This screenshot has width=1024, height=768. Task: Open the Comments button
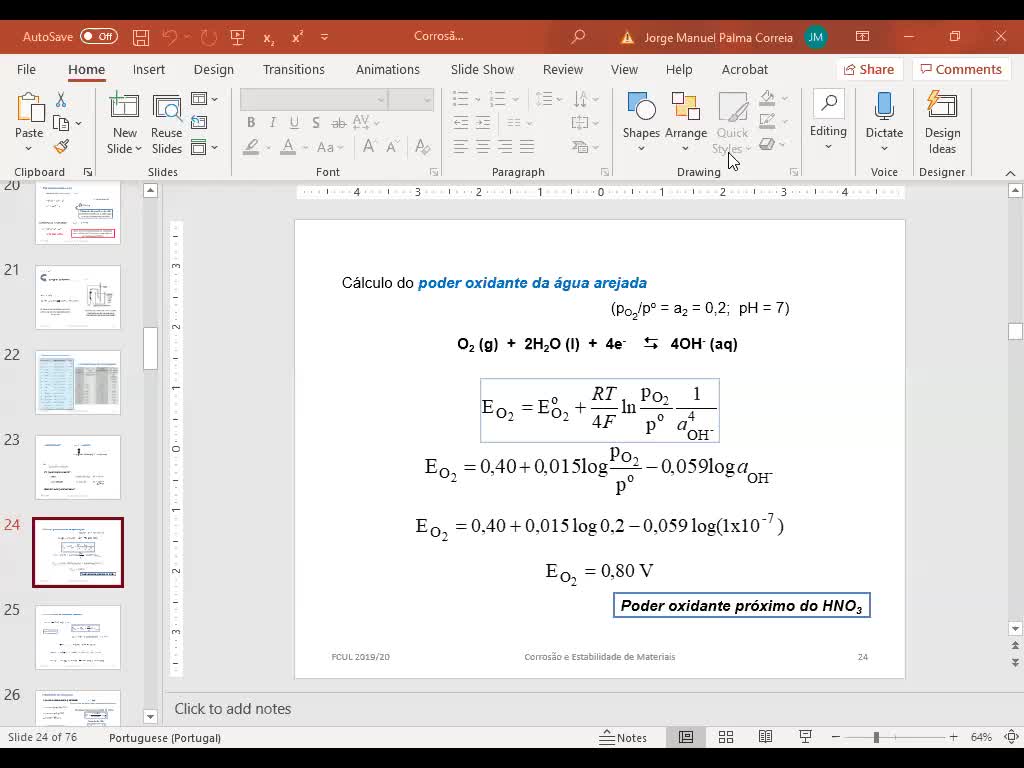point(960,69)
